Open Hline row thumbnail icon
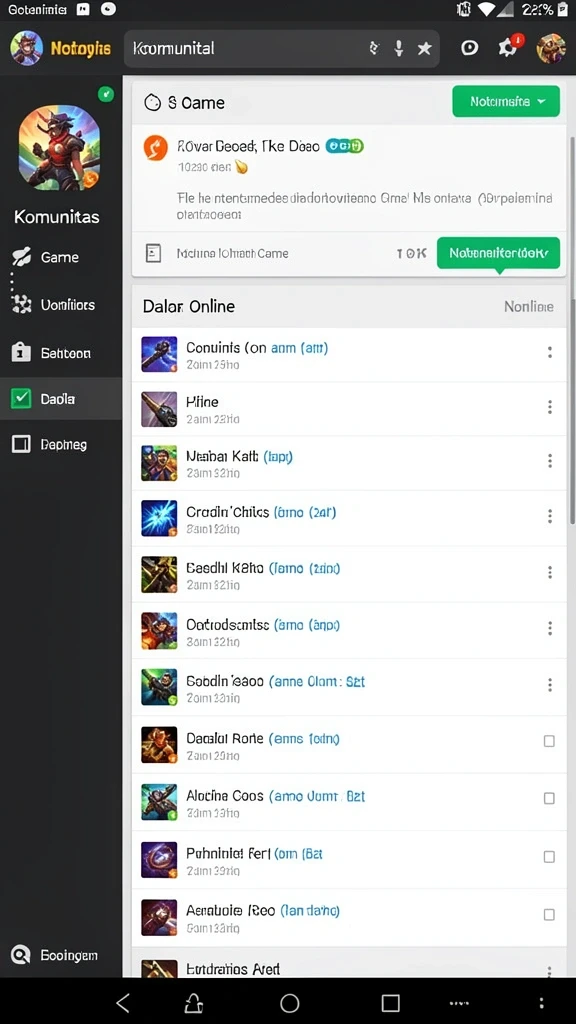The width and height of the screenshot is (576, 1024). 159,409
